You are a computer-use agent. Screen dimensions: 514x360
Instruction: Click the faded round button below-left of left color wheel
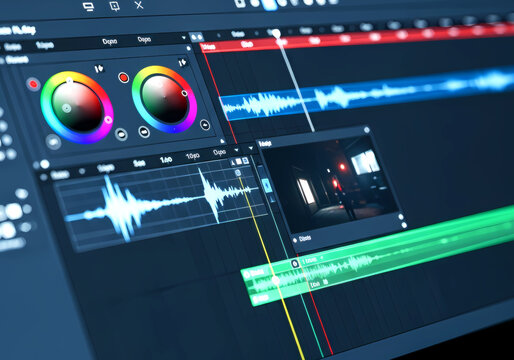click(x=53, y=142)
